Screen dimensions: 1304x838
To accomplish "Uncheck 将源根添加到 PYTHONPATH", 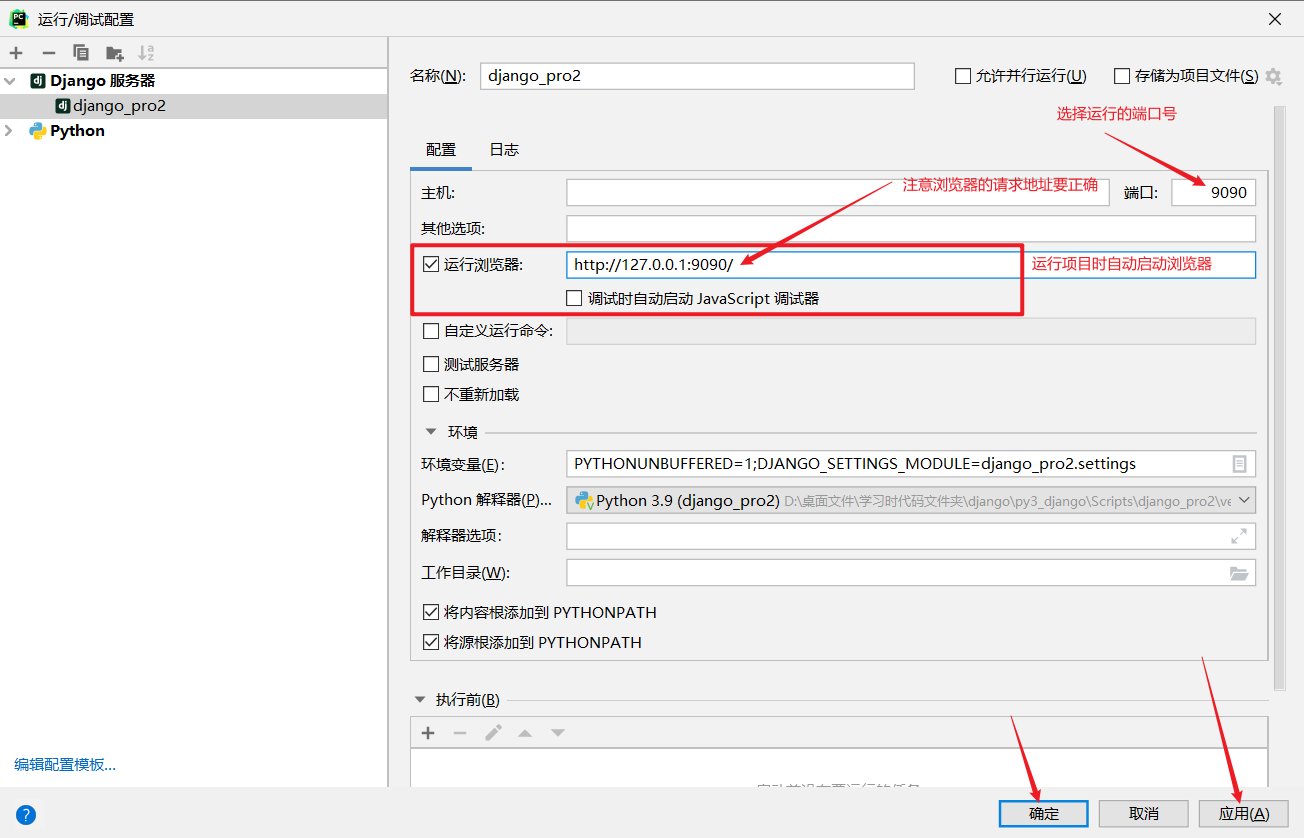I will click(431, 642).
